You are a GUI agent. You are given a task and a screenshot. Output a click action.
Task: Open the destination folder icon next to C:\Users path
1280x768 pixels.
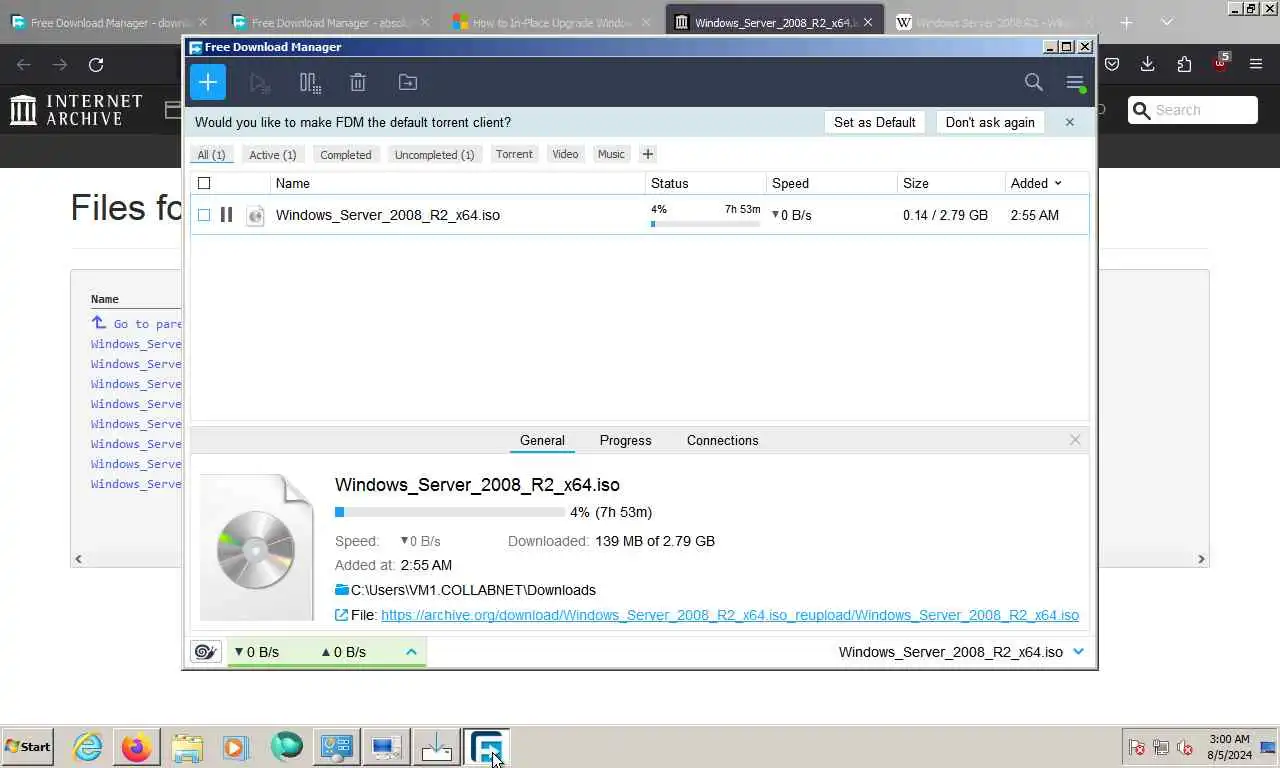[342, 590]
